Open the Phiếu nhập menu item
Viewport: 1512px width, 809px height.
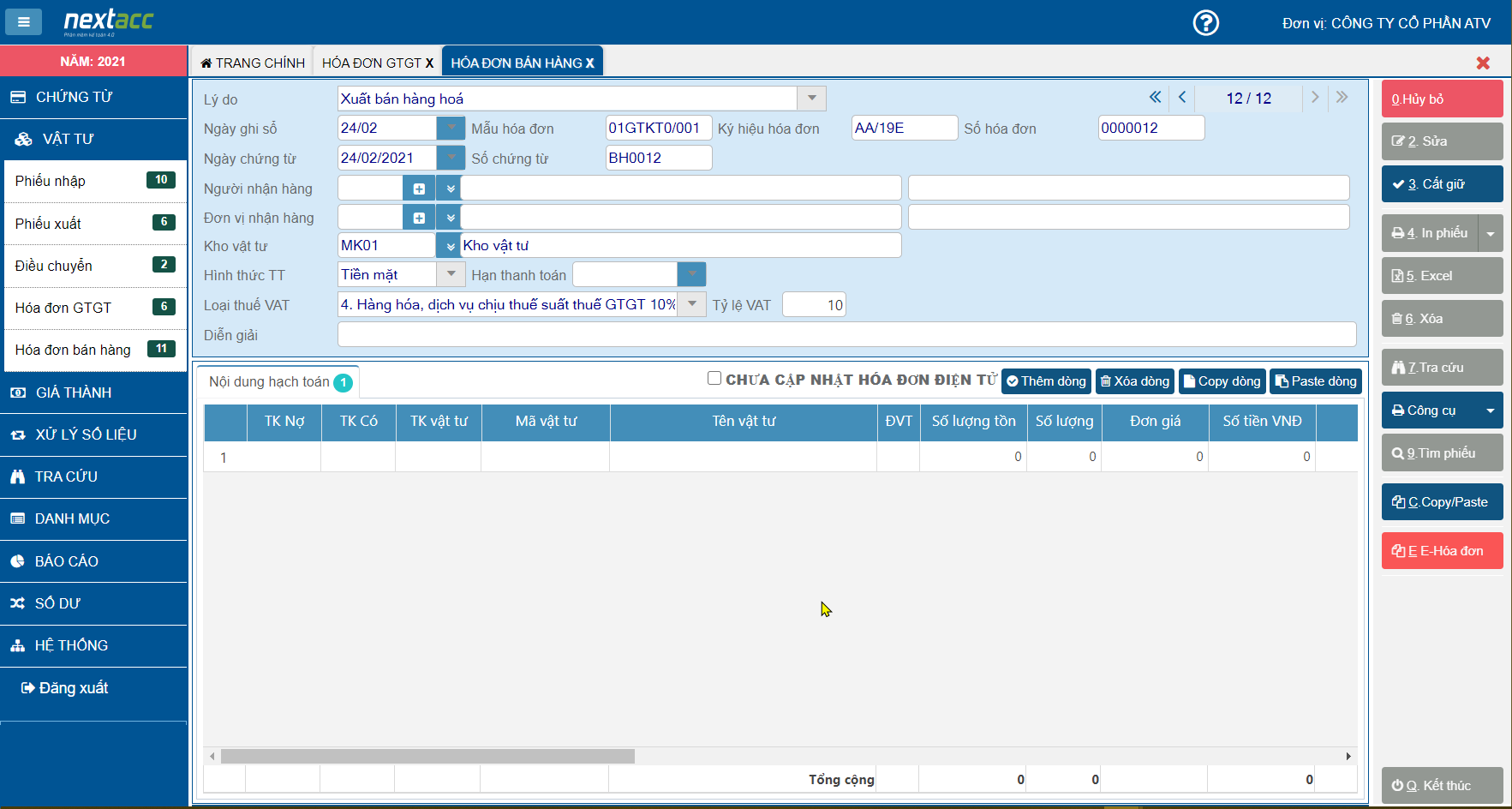pyautogui.click(x=94, y=181)
